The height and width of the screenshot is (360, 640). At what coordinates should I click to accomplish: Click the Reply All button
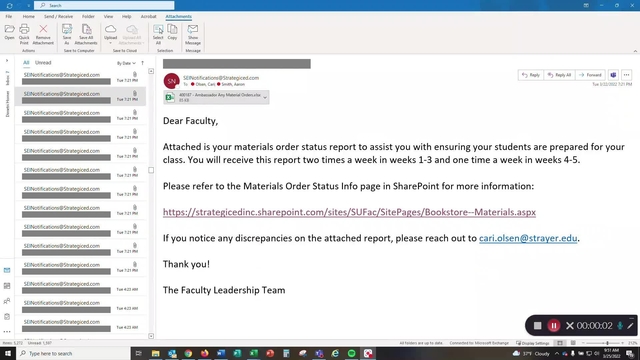coord(559,75)
